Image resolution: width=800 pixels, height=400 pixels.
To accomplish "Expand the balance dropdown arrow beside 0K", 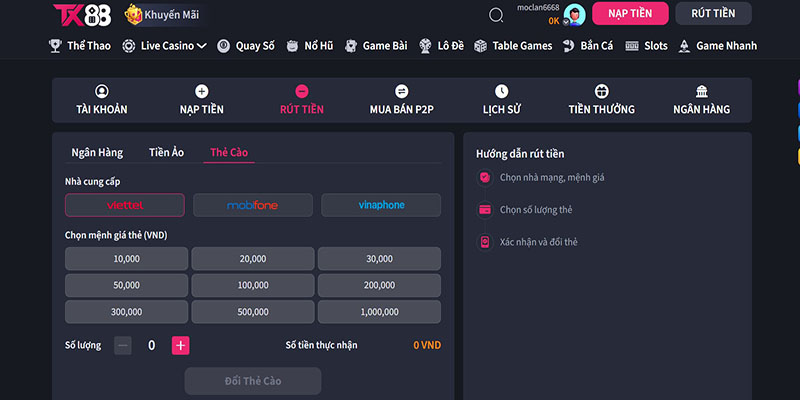I will tap(566, 22).
